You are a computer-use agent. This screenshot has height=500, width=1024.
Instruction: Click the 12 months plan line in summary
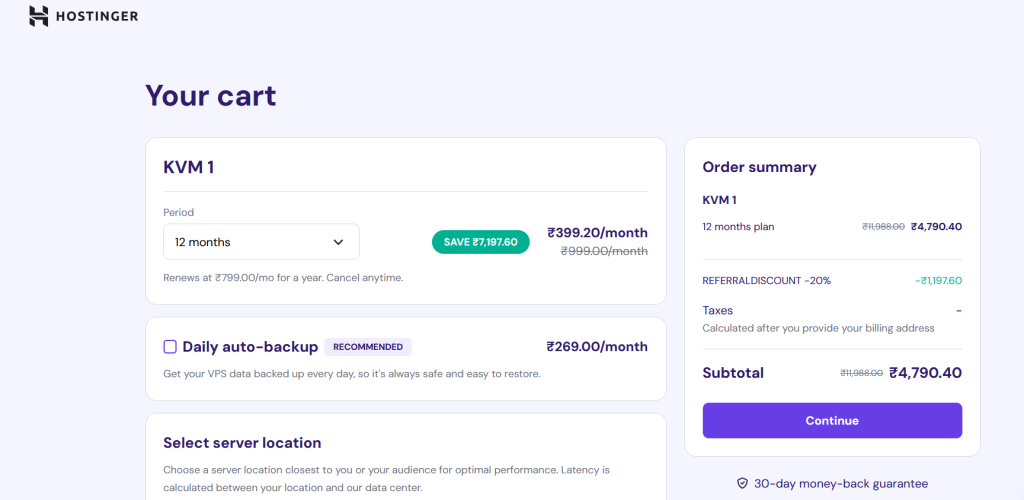pyautogui.click(x=738, y=227)
